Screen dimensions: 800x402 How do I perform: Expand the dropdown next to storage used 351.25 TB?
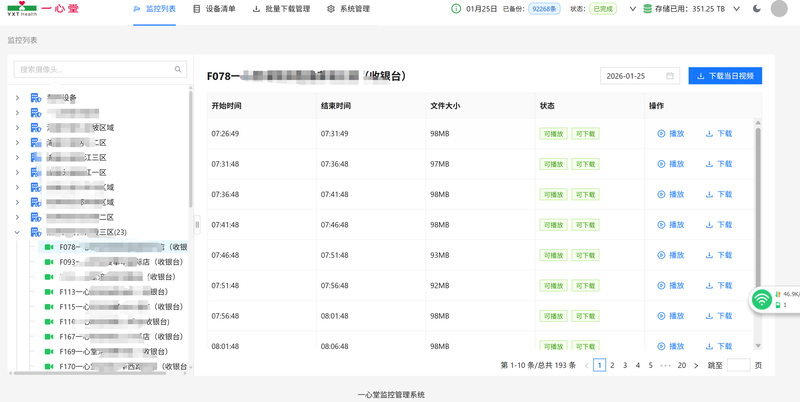coord(736,9)
